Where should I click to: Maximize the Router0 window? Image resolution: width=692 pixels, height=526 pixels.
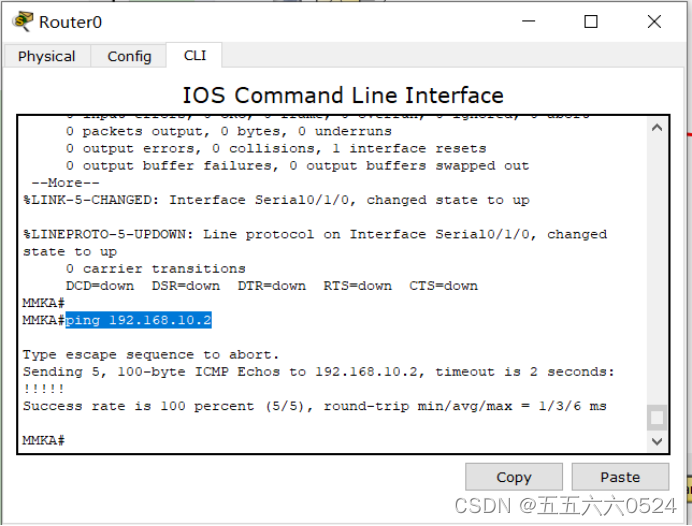coord(591,21)
